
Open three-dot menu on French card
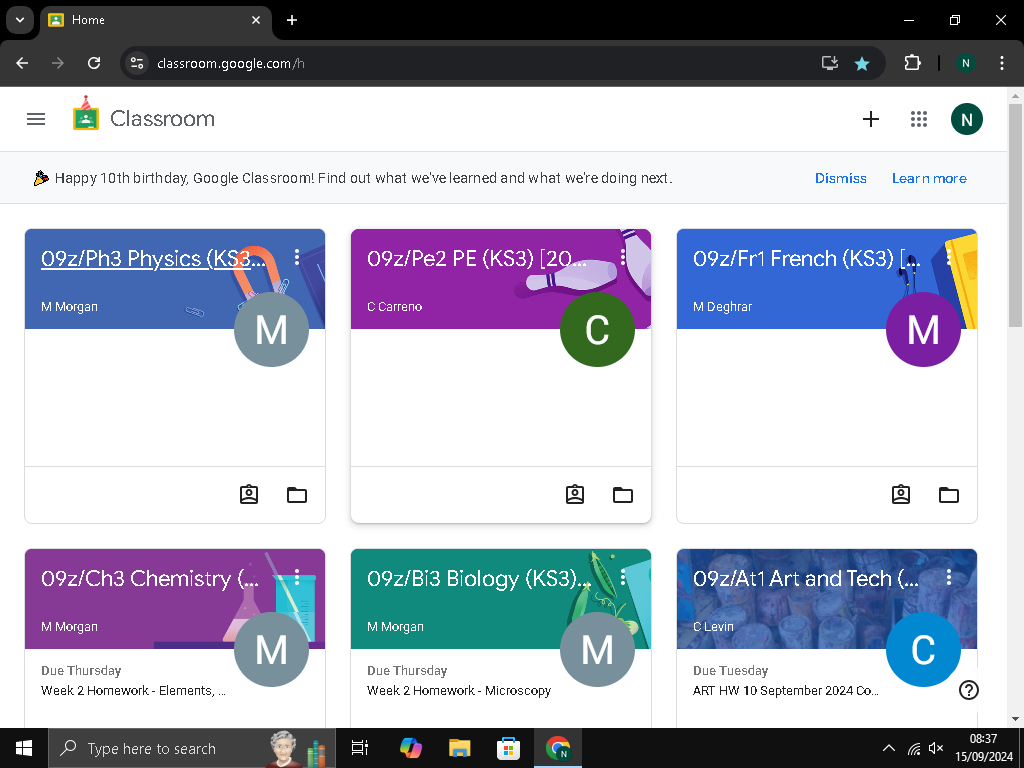pos(948,257)
